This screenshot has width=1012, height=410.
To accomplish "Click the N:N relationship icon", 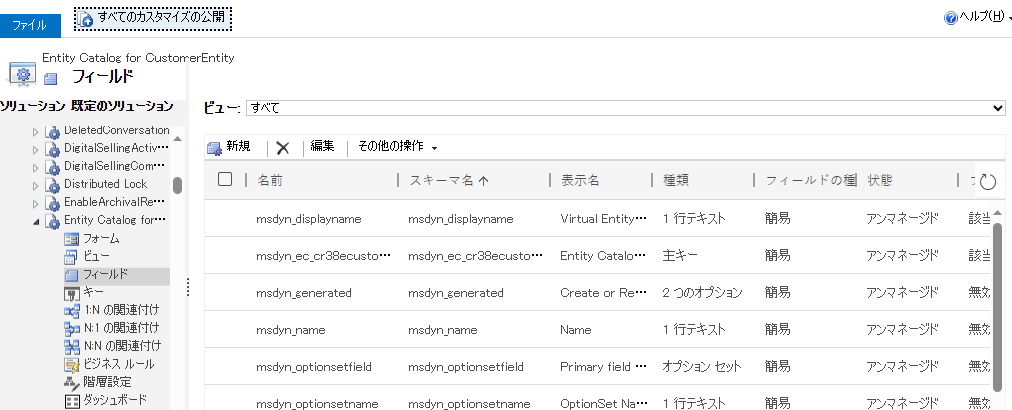I will pyautogui.click(x=71, y=347).
